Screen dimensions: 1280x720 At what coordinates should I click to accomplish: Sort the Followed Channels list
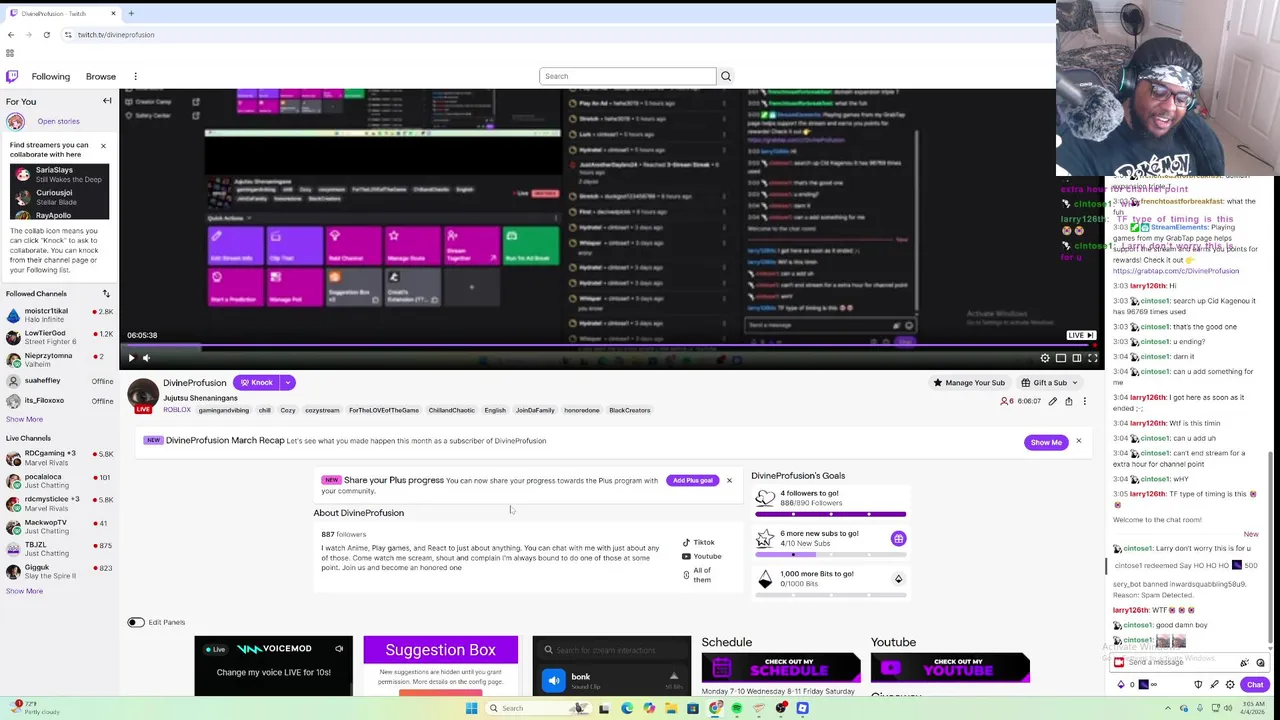pos(106,294)
